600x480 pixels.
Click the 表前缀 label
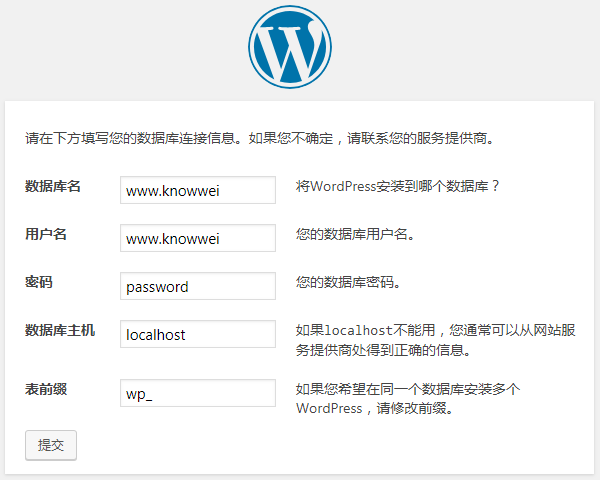click(x=46, y=389)
